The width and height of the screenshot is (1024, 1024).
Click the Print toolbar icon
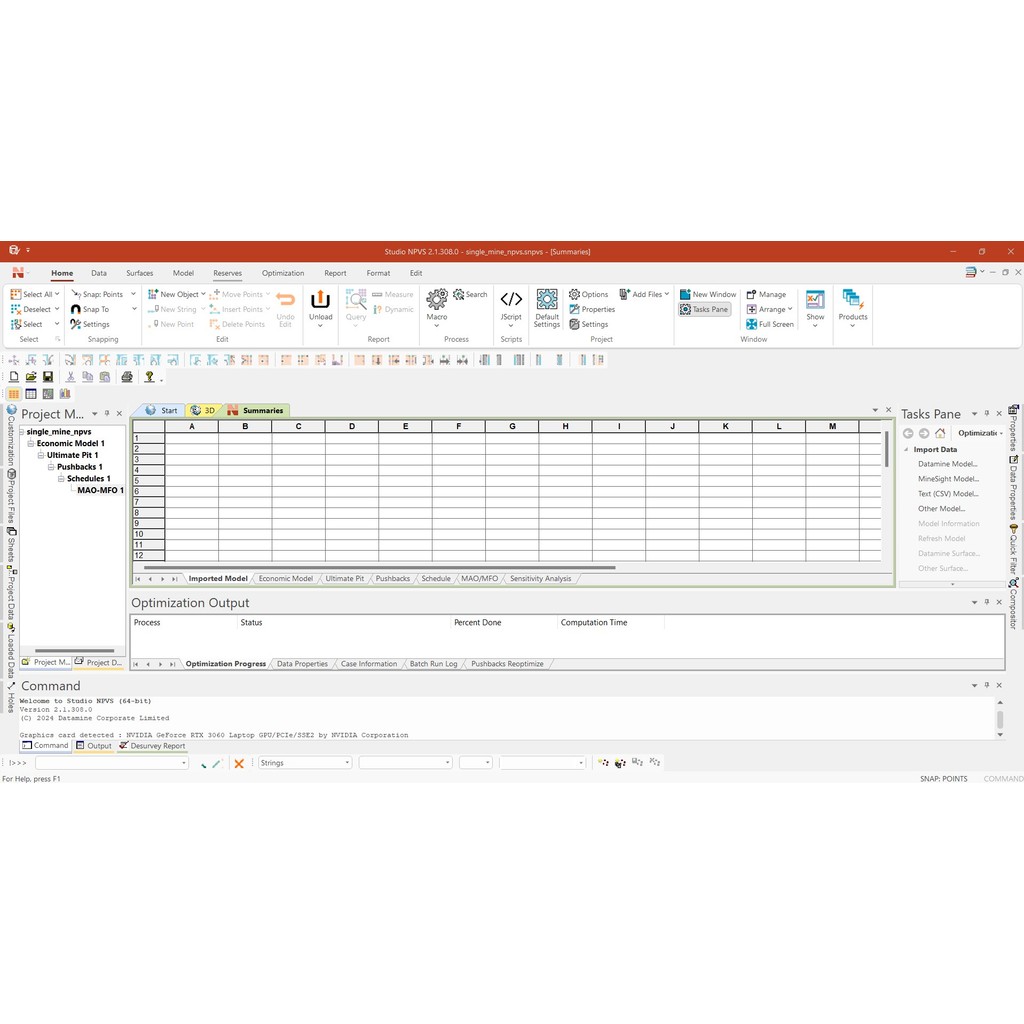127,377
